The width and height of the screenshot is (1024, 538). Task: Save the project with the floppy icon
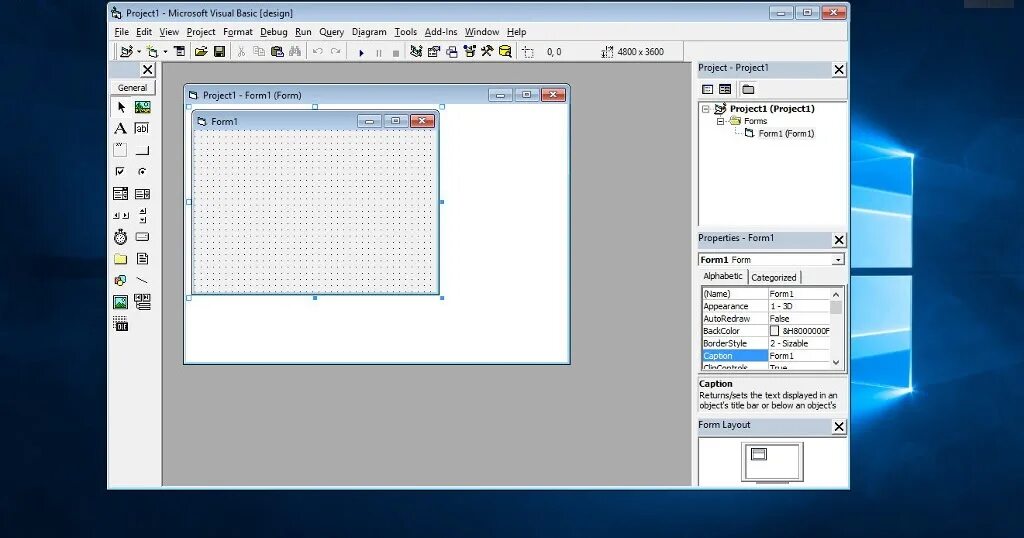(219, 52)
